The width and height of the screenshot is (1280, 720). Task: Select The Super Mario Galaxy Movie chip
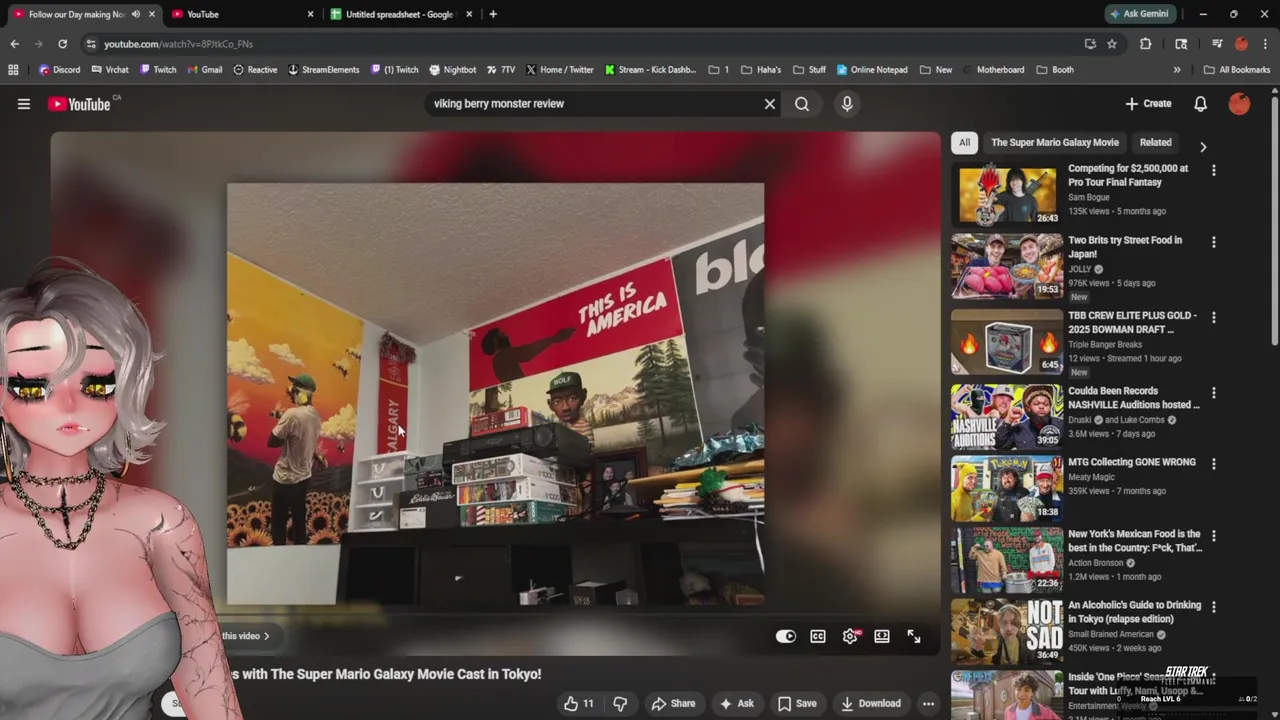[1055, 143]
